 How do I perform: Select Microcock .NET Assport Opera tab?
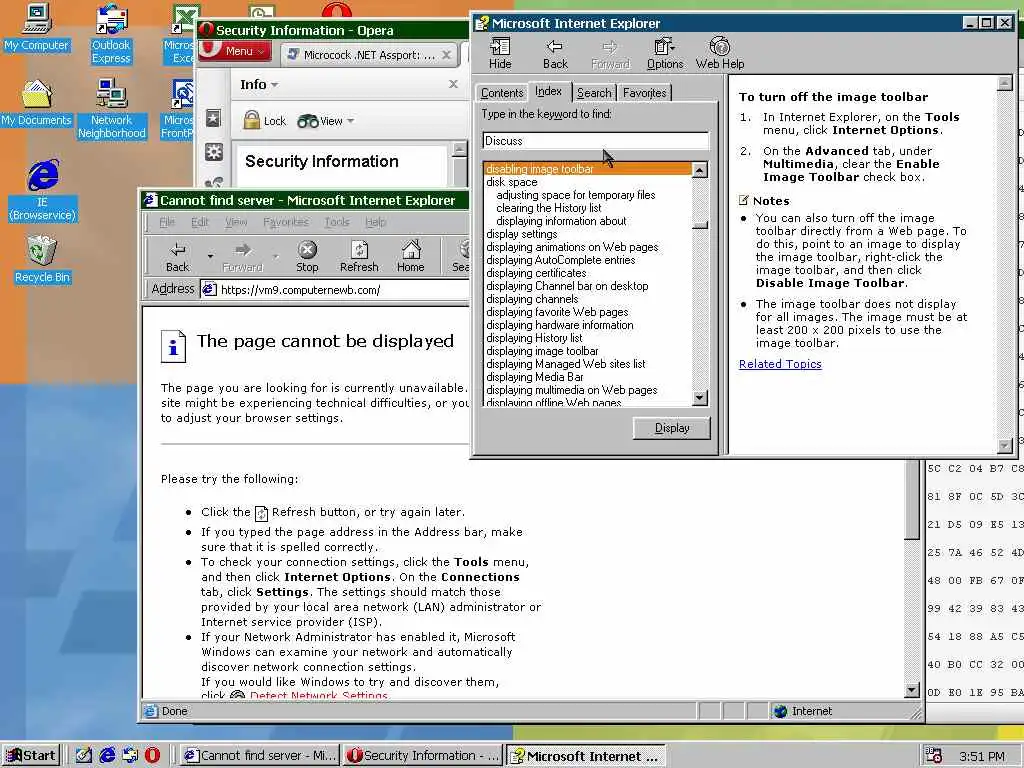[x=370, y=55]
